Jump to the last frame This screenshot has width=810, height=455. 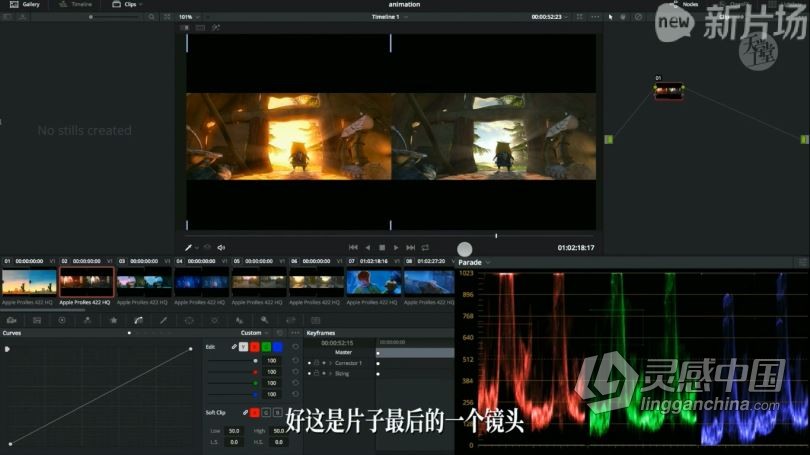pyautogui.click(x=411, y=248)
